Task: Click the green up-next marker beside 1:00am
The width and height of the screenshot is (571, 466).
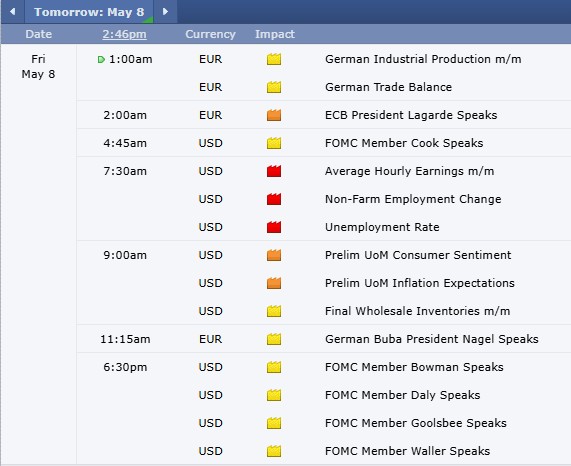Action: click(x=101, y=59)
